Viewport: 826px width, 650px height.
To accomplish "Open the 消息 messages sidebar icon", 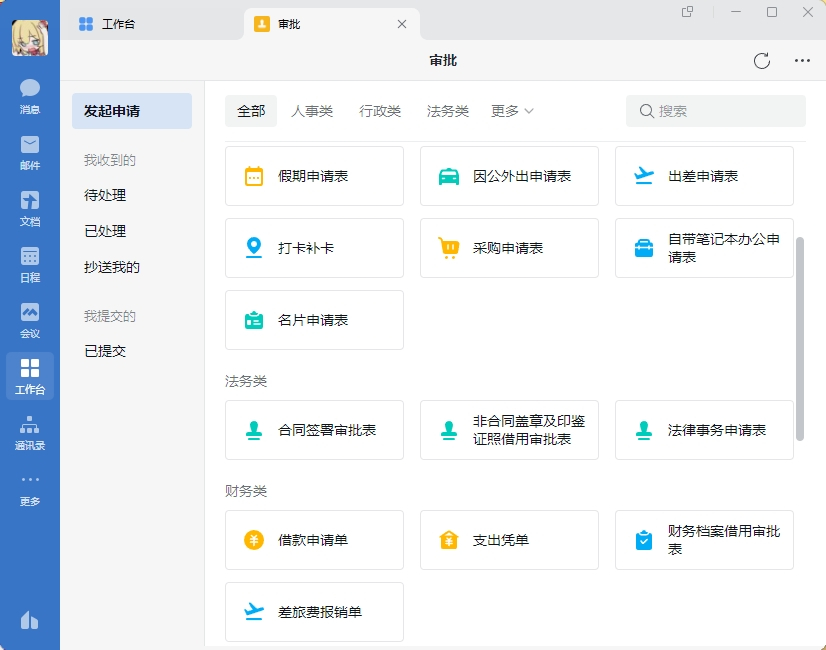I will (29, 96).
